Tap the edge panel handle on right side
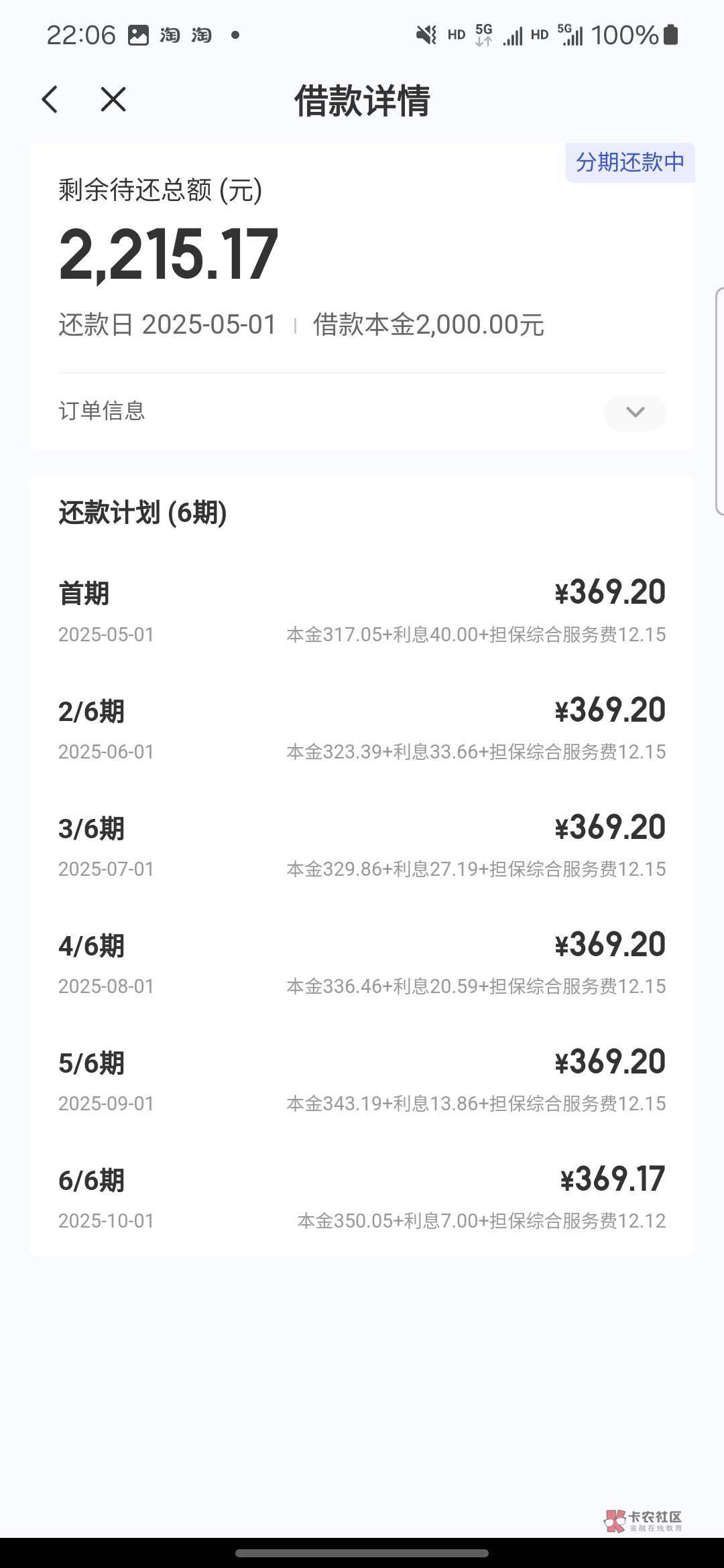Screen dimensions: 724x1568 719,401
